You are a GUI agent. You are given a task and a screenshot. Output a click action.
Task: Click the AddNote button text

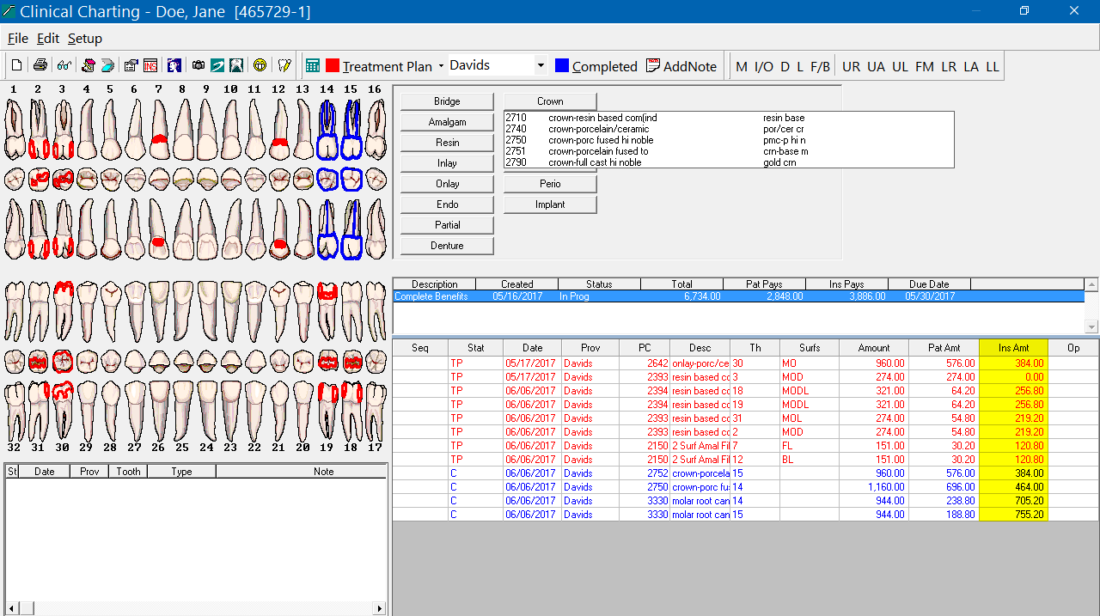(x=690, y=67)
